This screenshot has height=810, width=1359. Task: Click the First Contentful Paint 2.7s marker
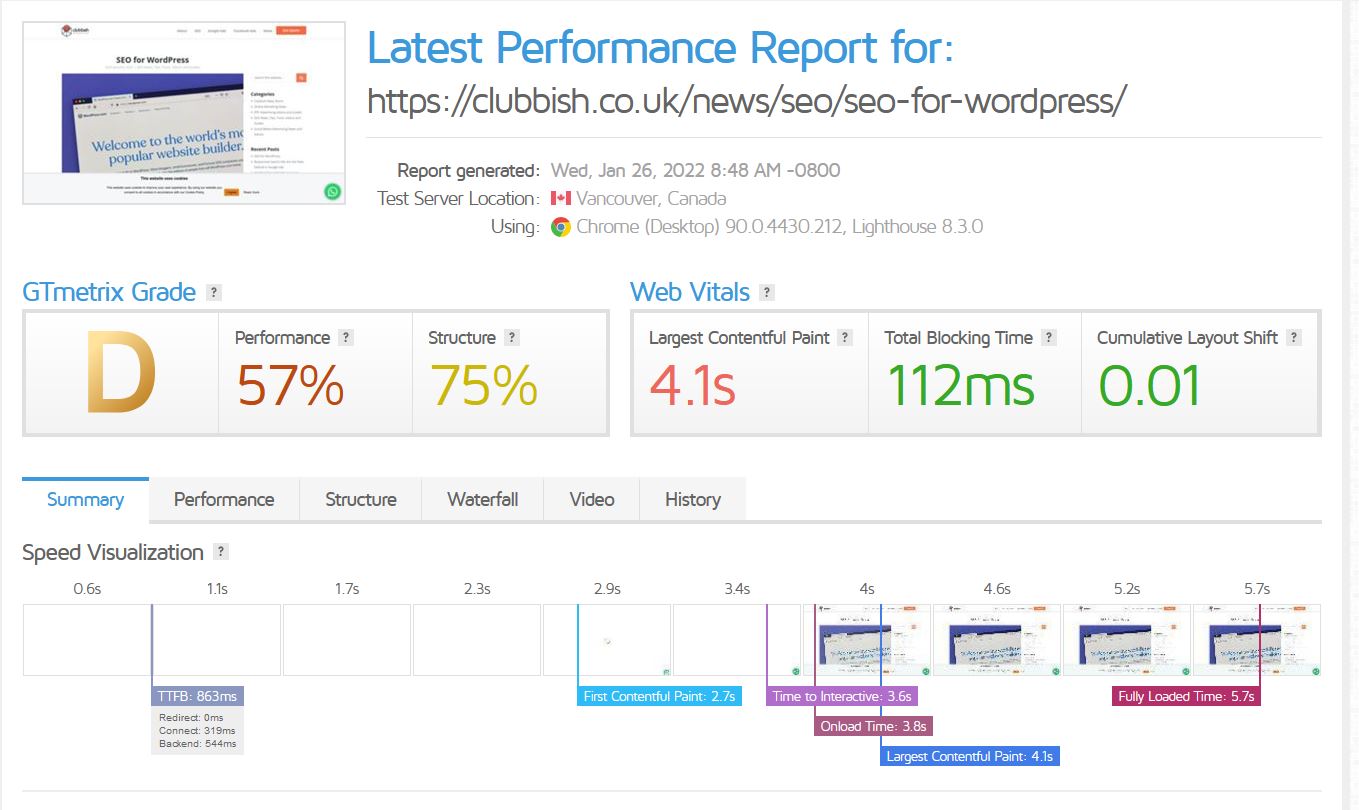pos(659,696)
